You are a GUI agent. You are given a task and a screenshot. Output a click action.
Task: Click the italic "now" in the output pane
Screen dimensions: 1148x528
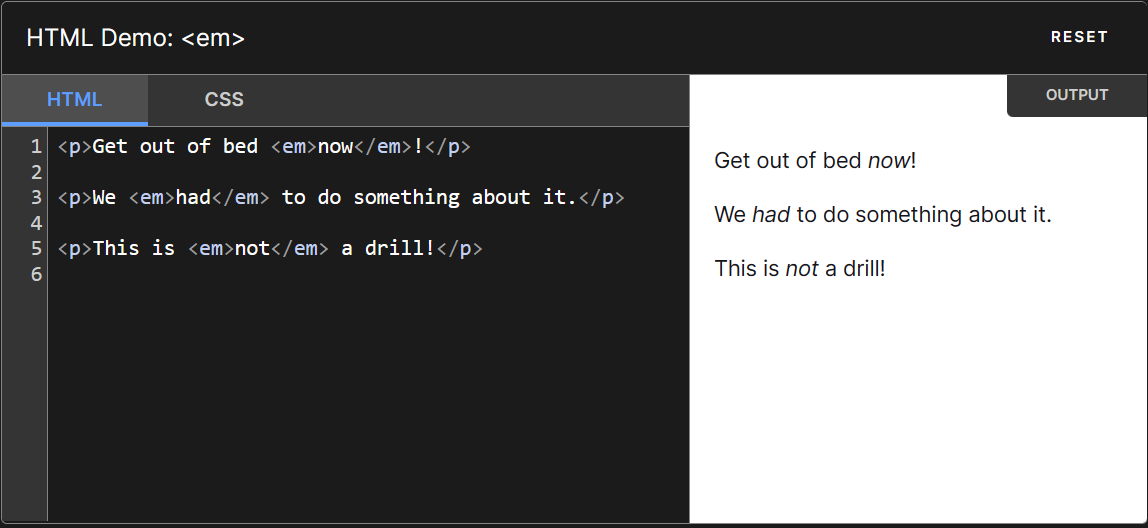pyautogui.click(x=889, y=161)
